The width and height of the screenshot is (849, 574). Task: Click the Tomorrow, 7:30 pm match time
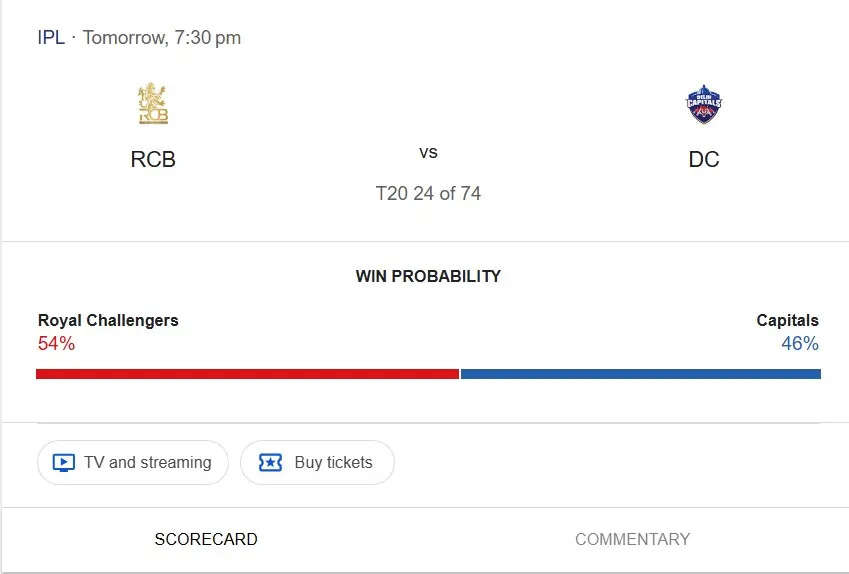pyautogui.click(x=162, y=38)
